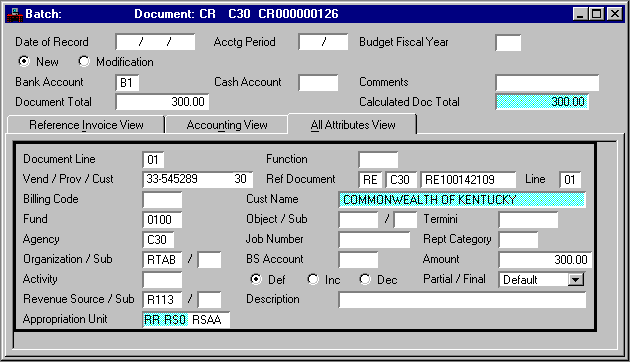The height and width of the screenshot is (362, 630).
Task: Click the Budget Fiscal Year field
Action: [508, 43]
